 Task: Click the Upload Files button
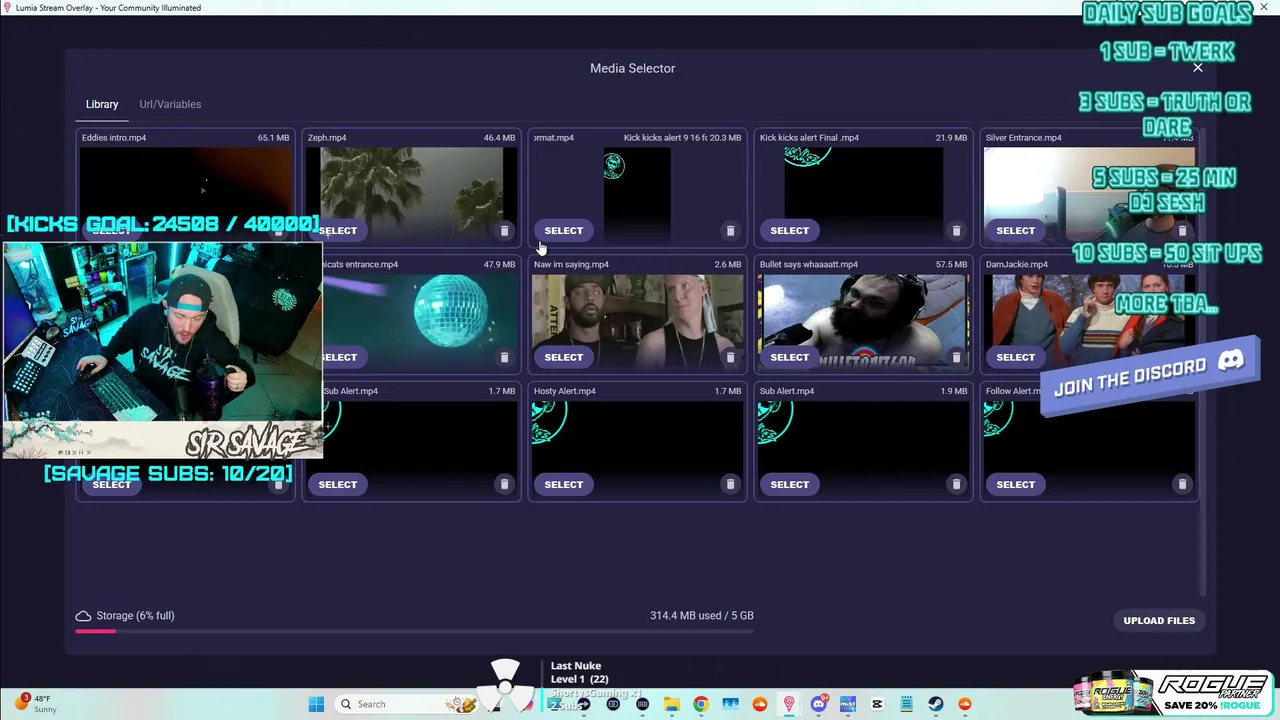coord(1159,620)
